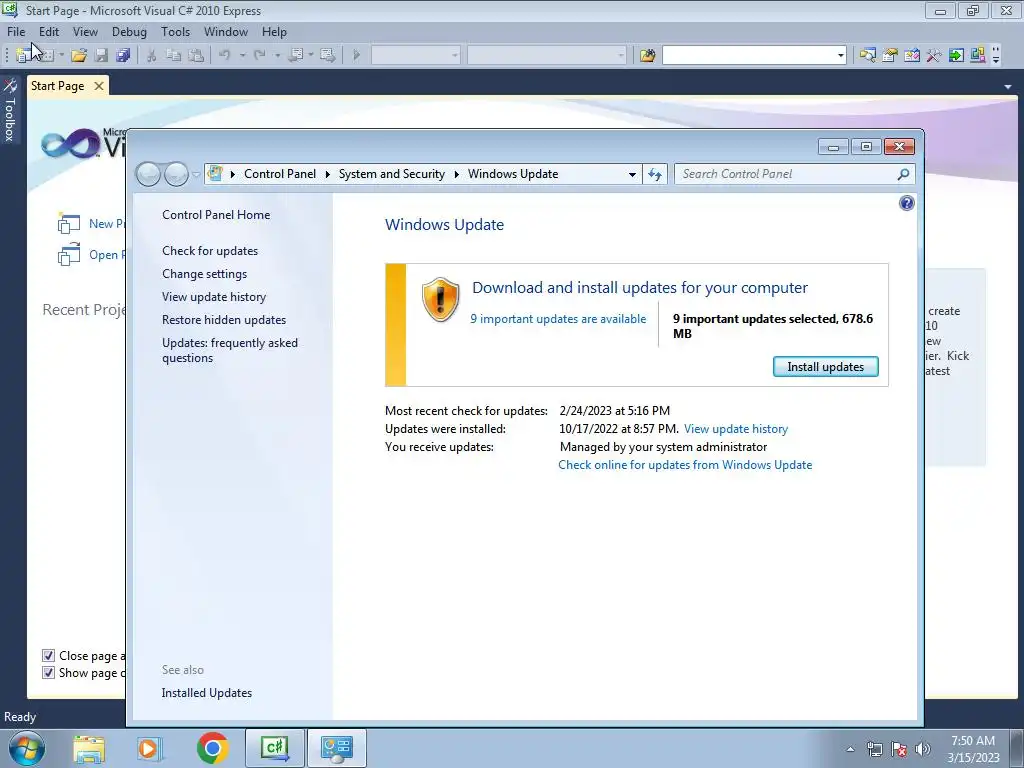Open Google Chrome from the taskbar
Image resolution: width=1024 pixels, height=768 pixels.
coord(212,748)
